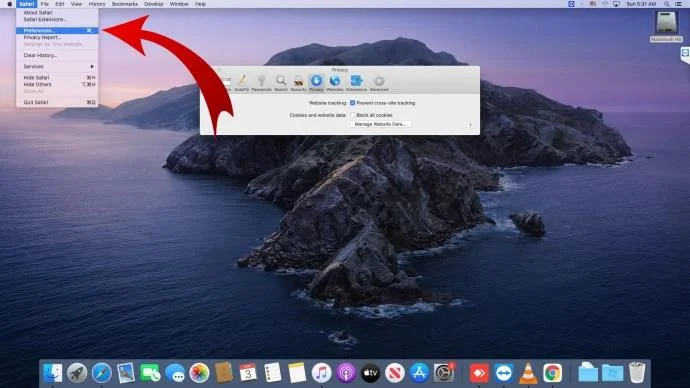Choose Clear History menu entry
This screenshot has height=388, width=690.
point(57,55)
